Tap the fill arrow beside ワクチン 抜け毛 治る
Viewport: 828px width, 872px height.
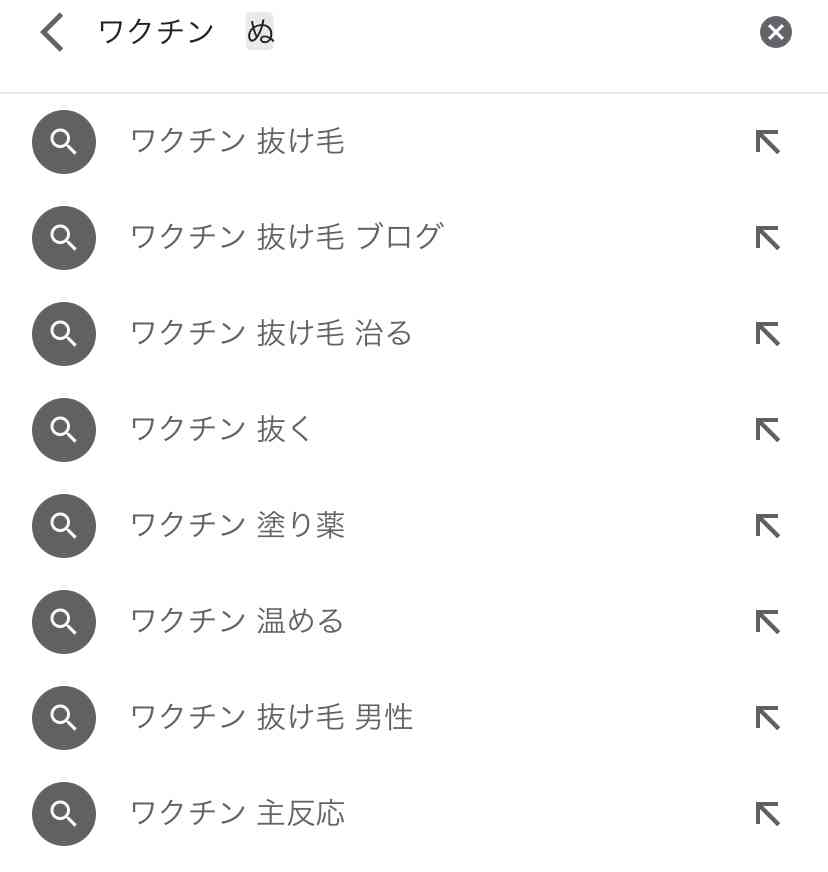tap(768, 334)
